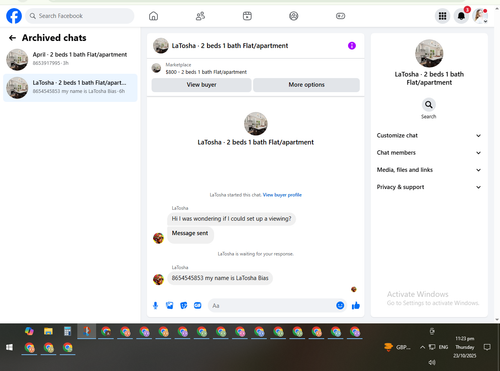Open the GBP currency taskbar widget
500x371 pixels.
[397, 347]
